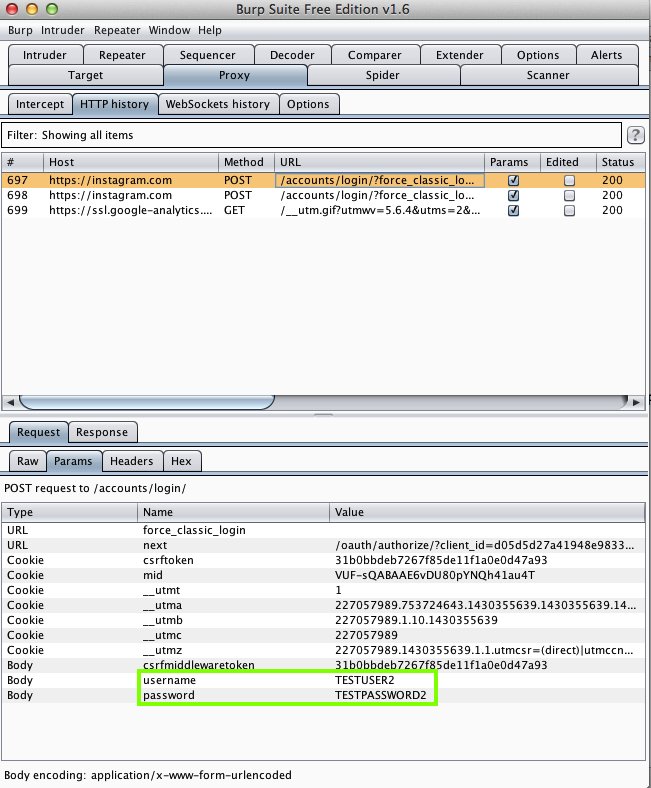This screenshot has height=788, width=651.
Task: Toggle Params checkbox for request 699
Action: tap(513, 210)
